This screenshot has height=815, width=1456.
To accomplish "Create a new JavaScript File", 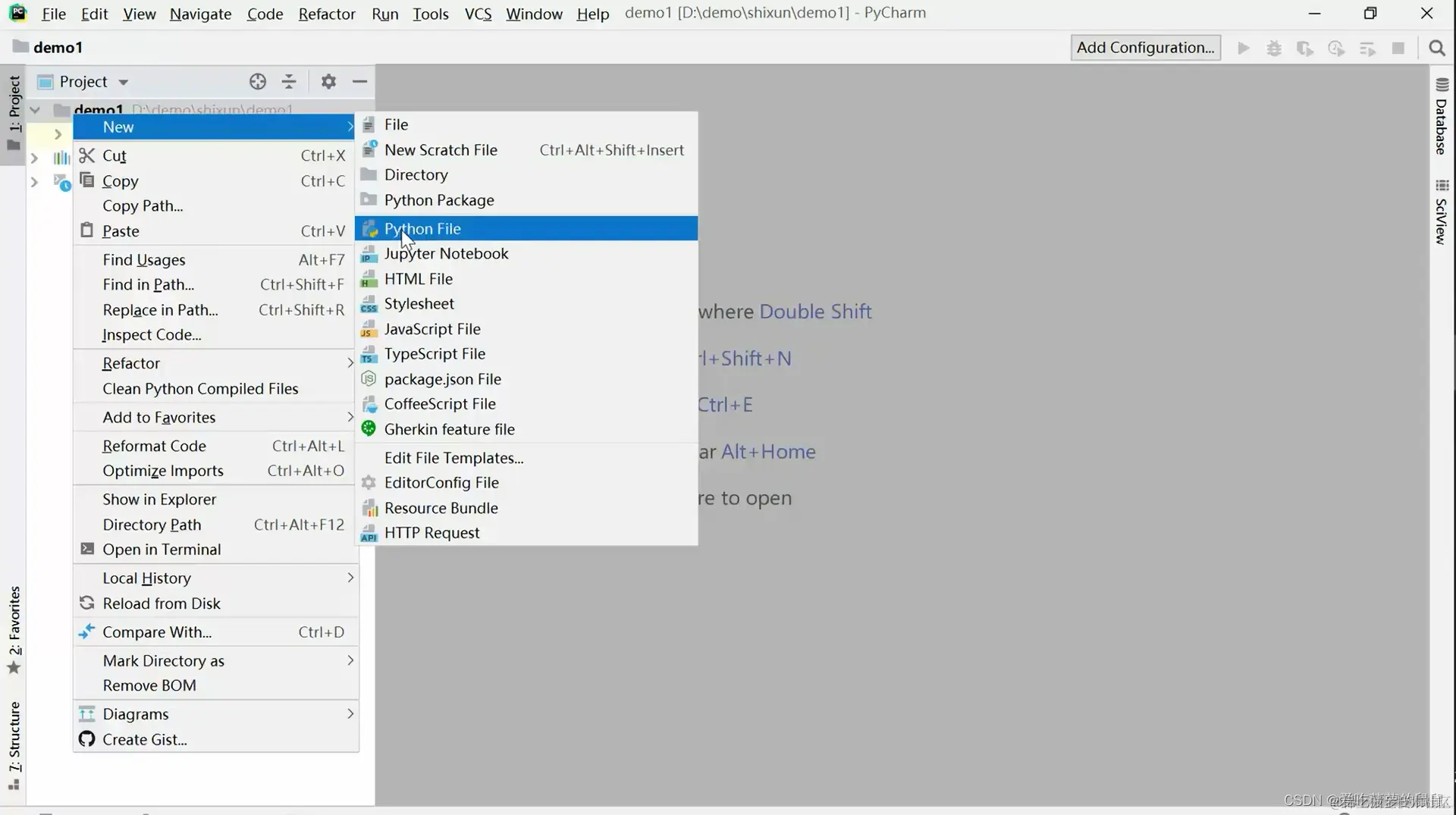I will (526, 329).
